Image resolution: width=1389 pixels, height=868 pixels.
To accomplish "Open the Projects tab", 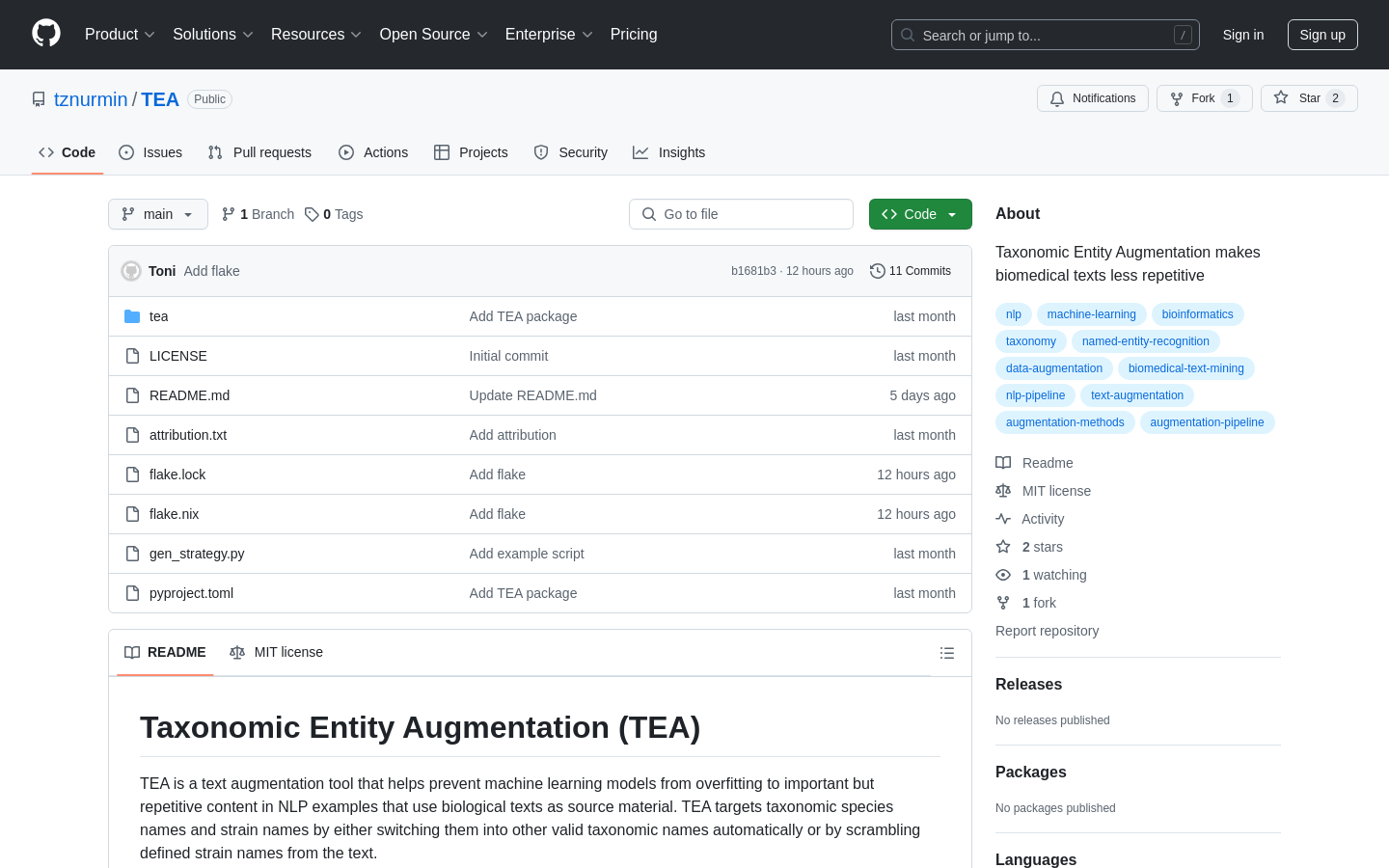I will click(471, 152).
